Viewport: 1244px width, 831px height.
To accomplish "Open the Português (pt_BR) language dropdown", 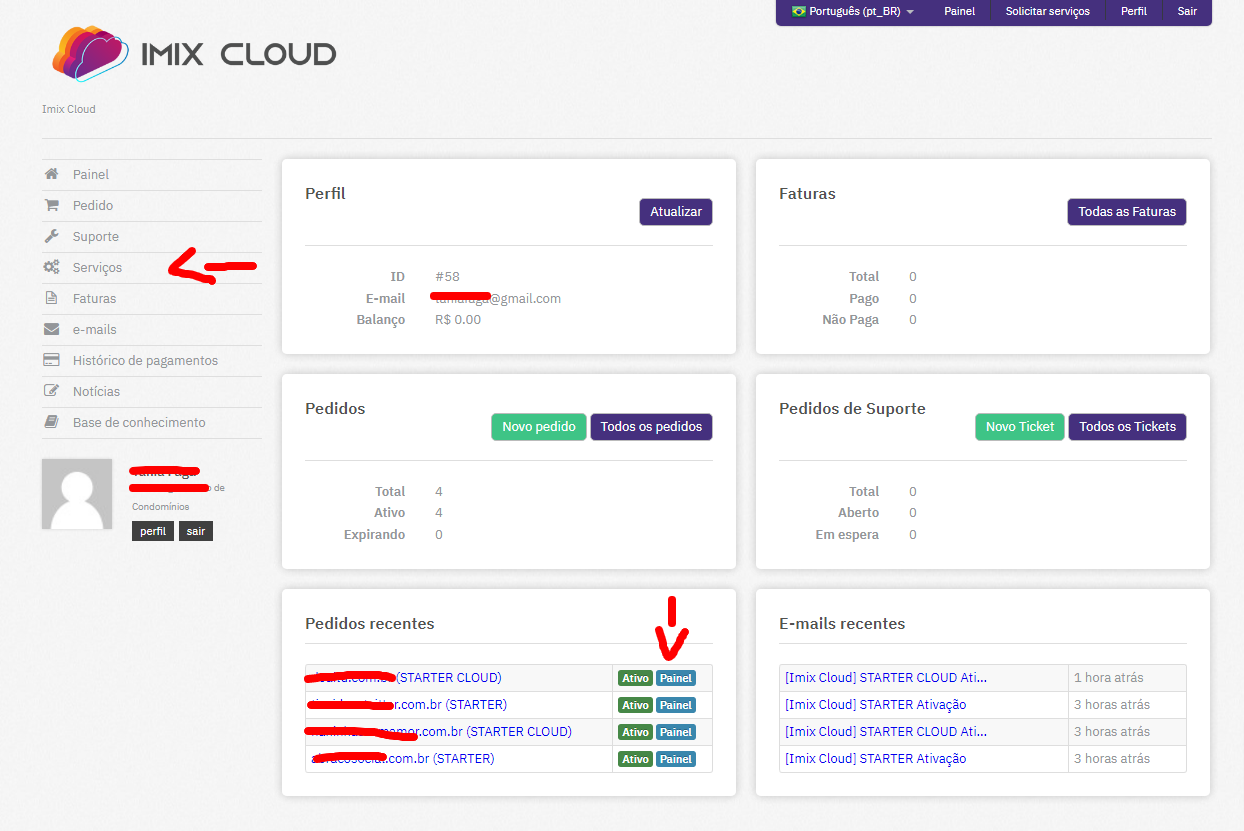I will point(853,11).
